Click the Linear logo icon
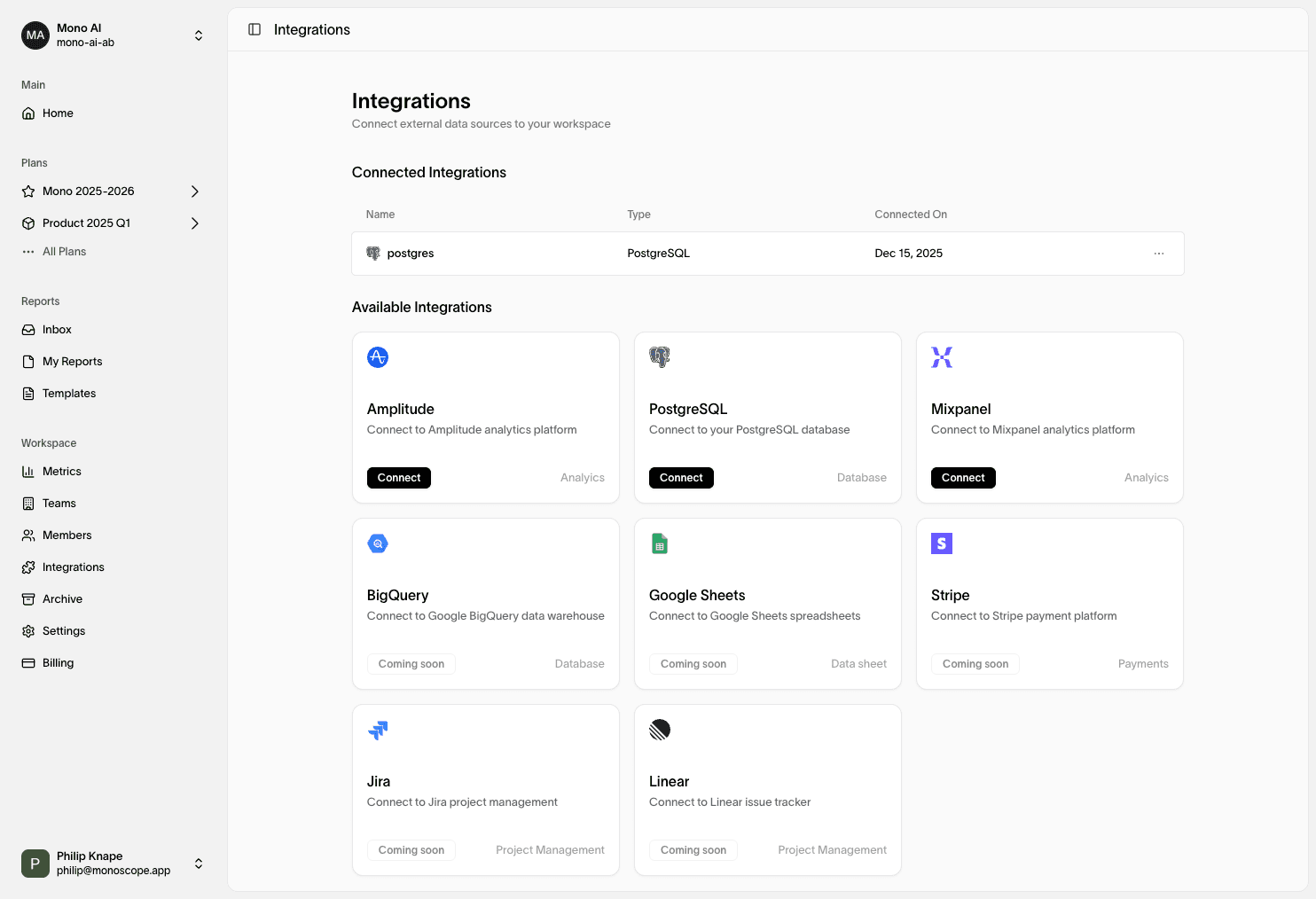Viewport: 1316px width, 899px height. pos(660,730)
